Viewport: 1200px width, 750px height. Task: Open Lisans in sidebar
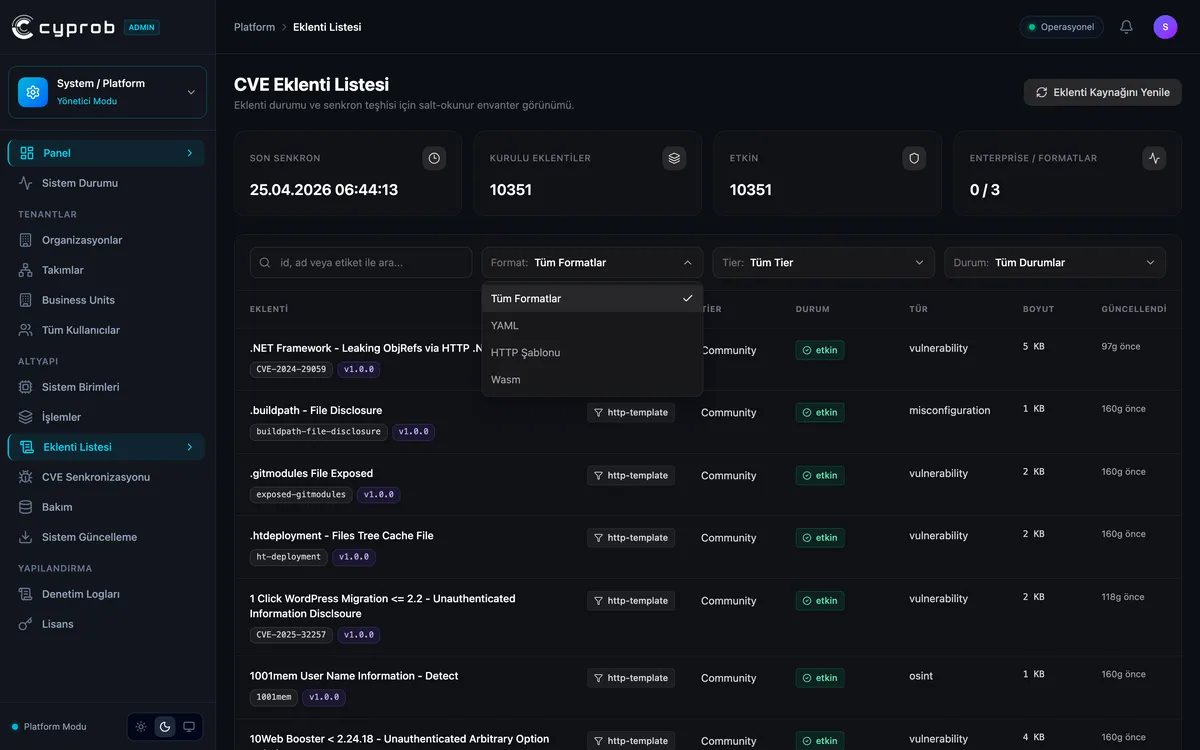pyautogui.click(x=107, y=624)
